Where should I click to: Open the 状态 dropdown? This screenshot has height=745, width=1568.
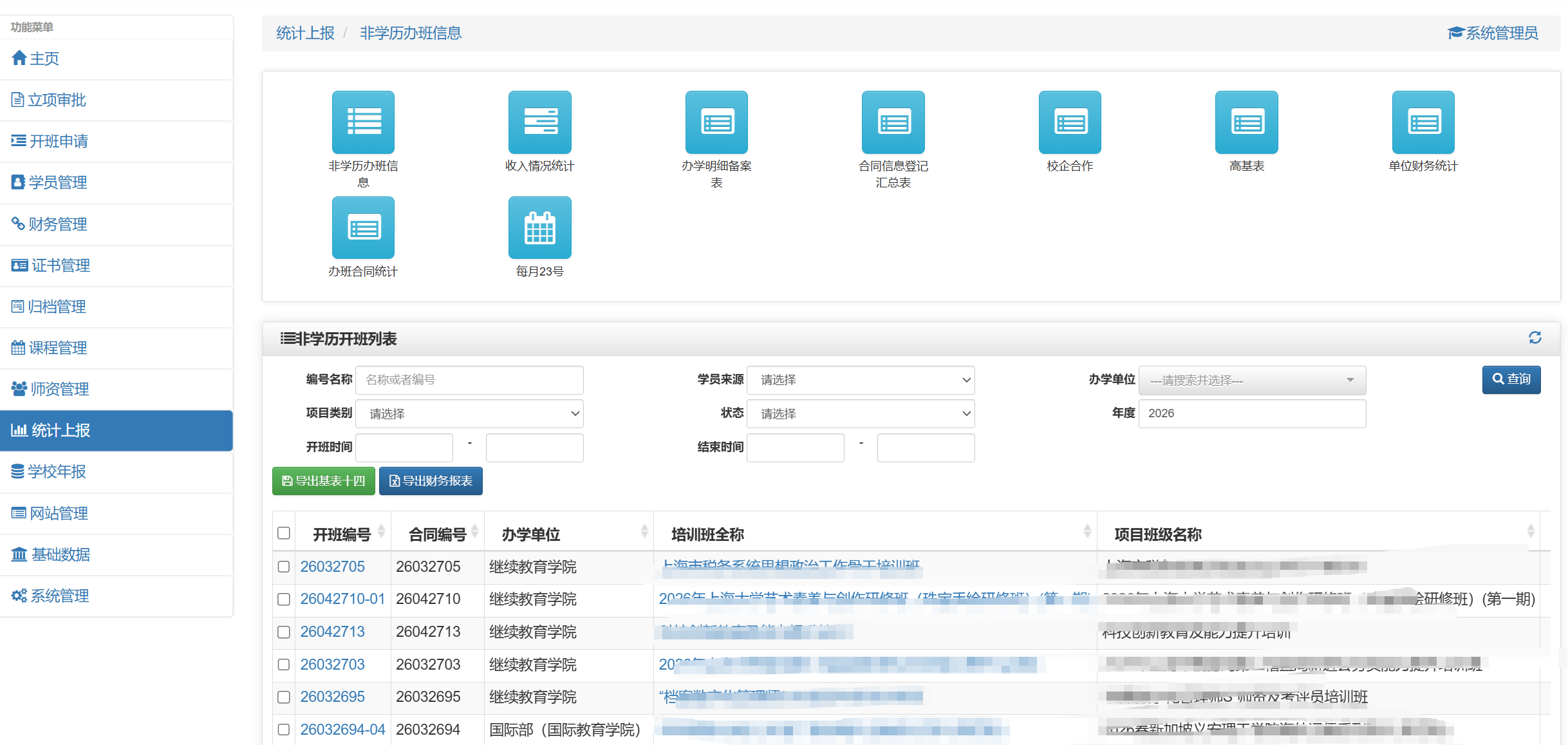click(x=861, y=413)
